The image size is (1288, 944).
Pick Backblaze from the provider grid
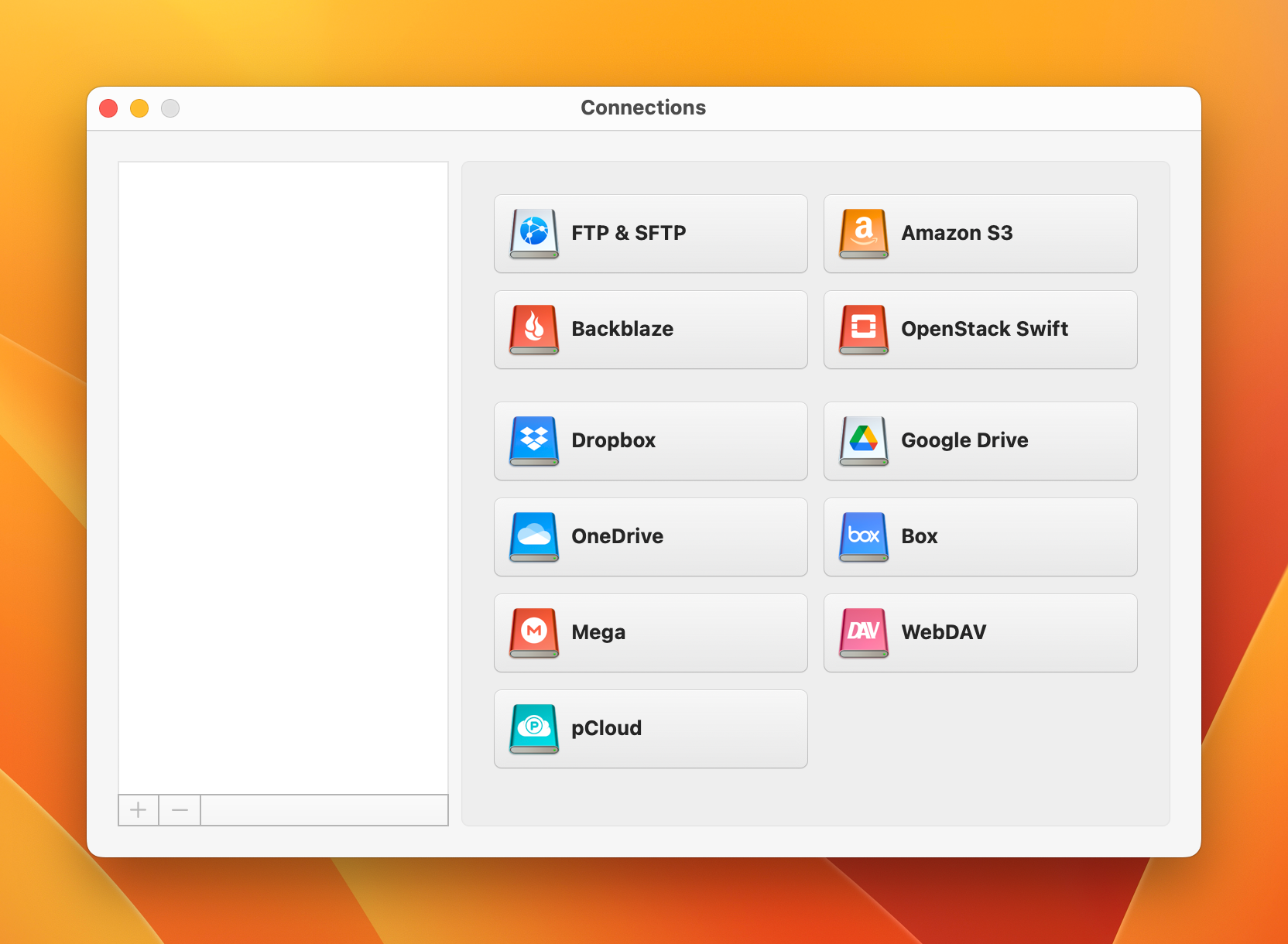coord(650,329)
